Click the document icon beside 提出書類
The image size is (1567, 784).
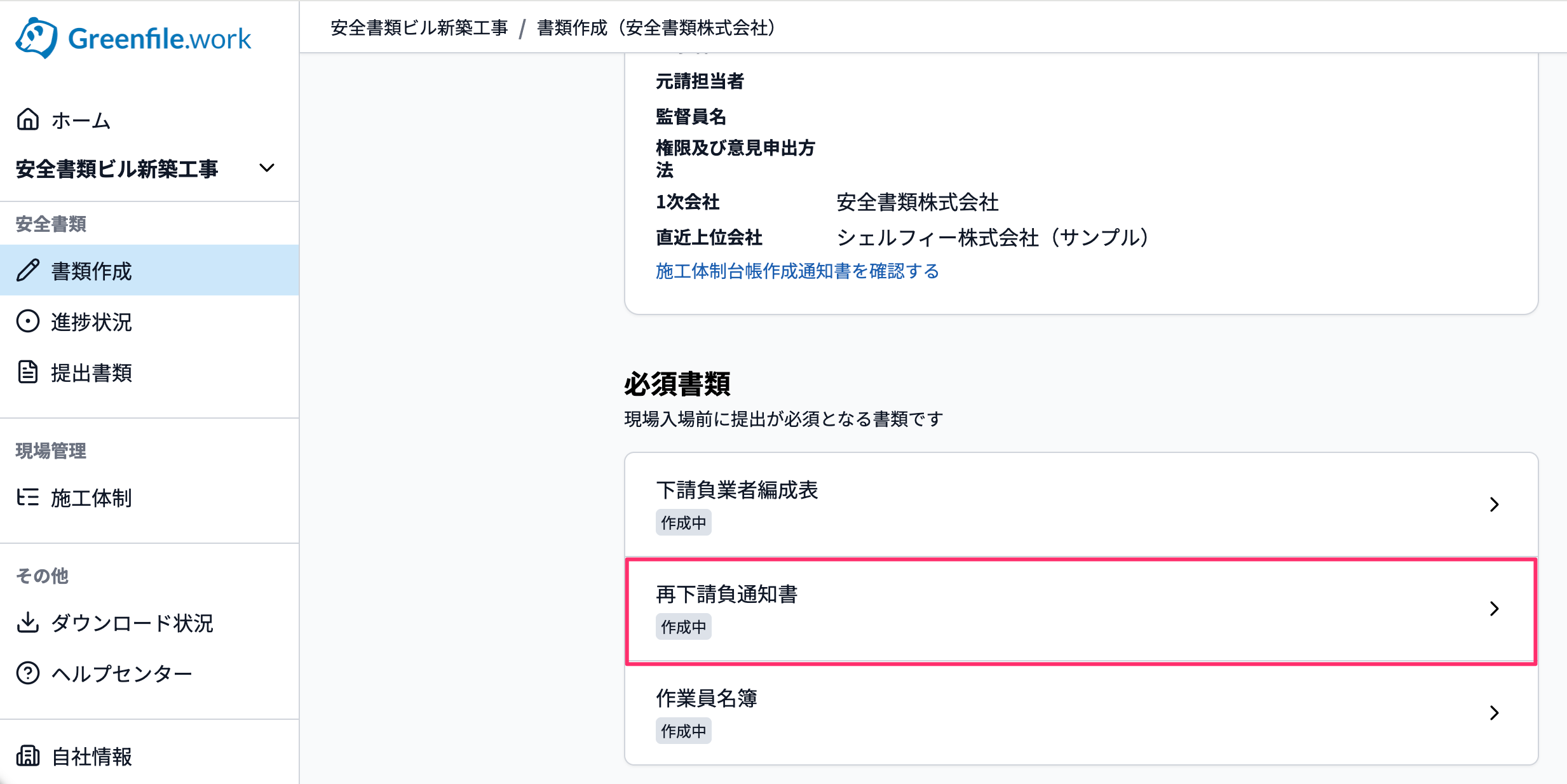(28, 372)
